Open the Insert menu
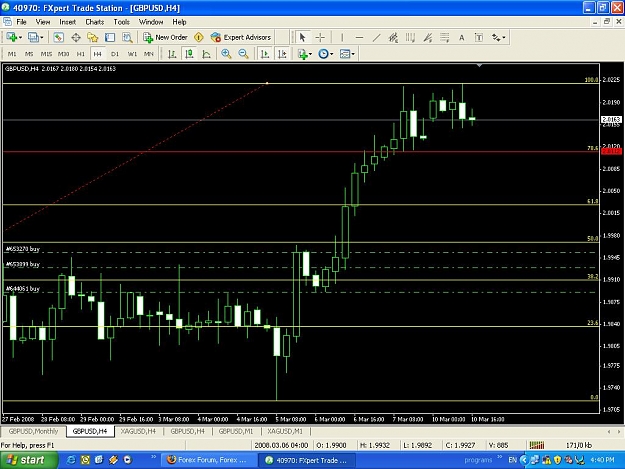The height and width of the screenshot is (469, 625). 67,22
